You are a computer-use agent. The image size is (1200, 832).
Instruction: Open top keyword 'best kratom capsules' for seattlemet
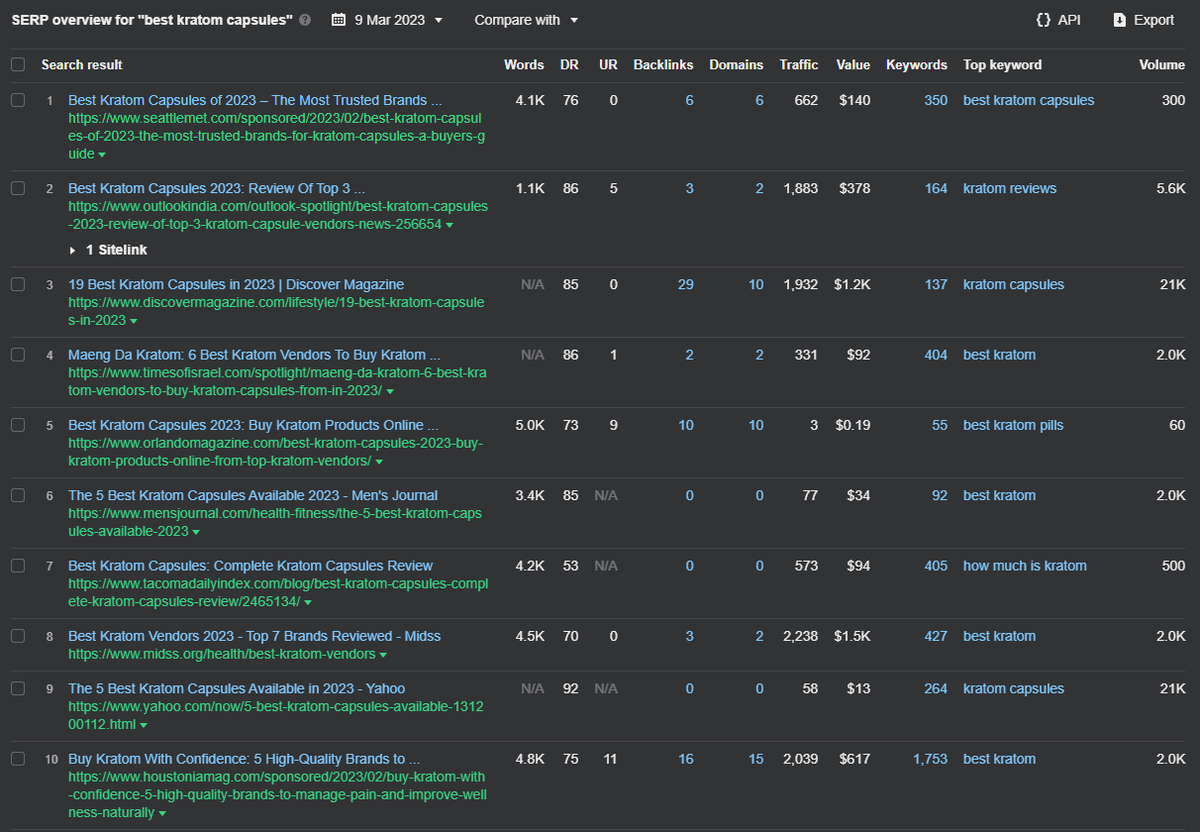[1029, 100]
